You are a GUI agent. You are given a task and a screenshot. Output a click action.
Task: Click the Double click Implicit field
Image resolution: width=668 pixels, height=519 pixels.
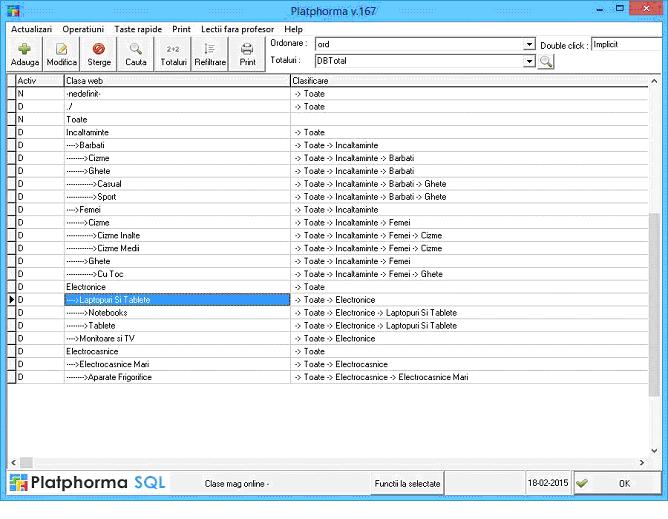(625, 45)
